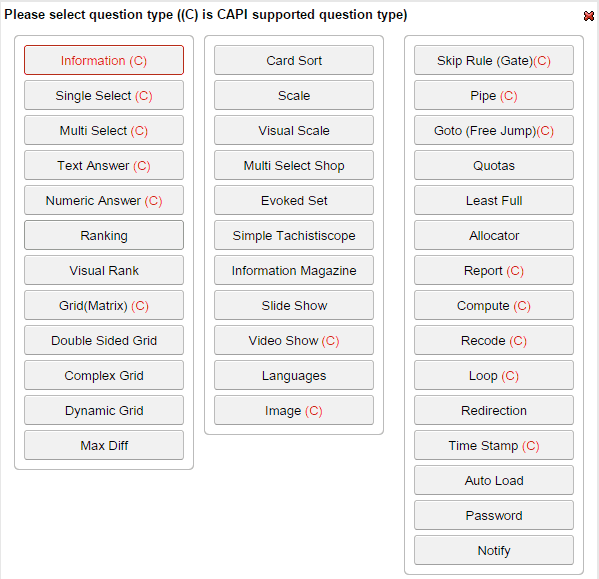Click the Max Diff button
This screenshot has width=599, height=579.
pyautogui.click(x=104, y=445)
